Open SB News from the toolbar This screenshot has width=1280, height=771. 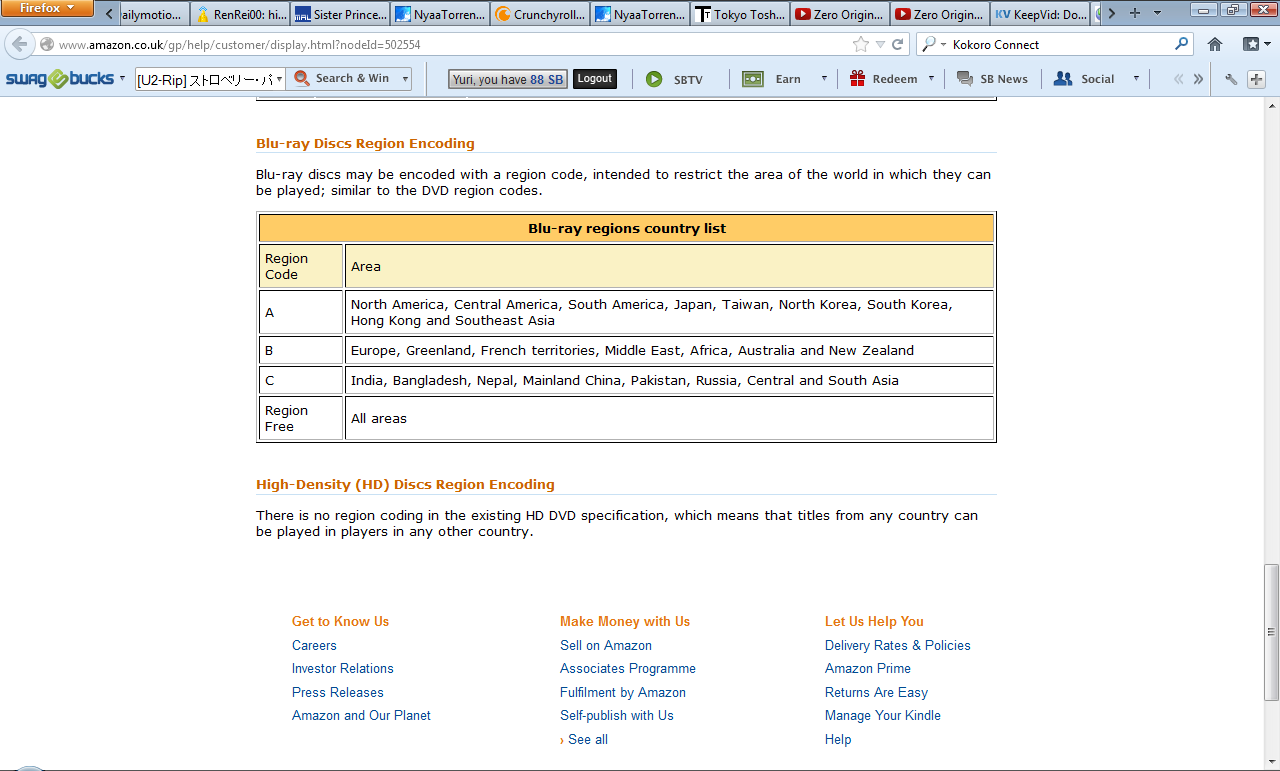(992, 79)
